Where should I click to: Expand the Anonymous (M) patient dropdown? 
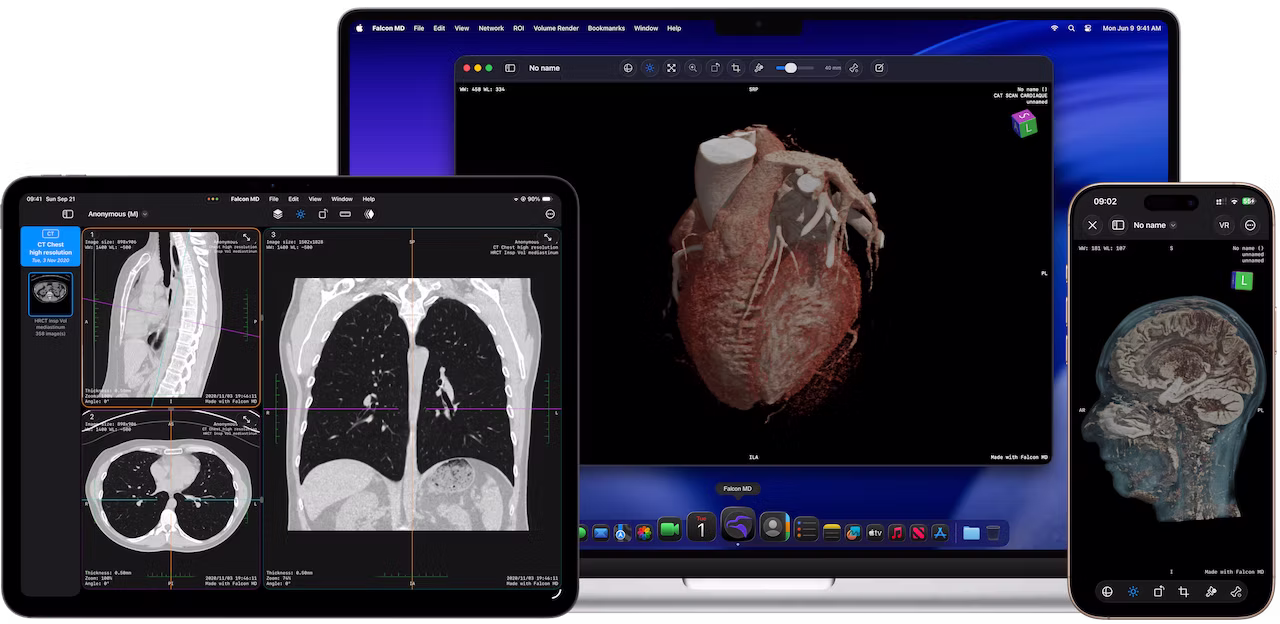pyautogui.click(x=117, y=214)
